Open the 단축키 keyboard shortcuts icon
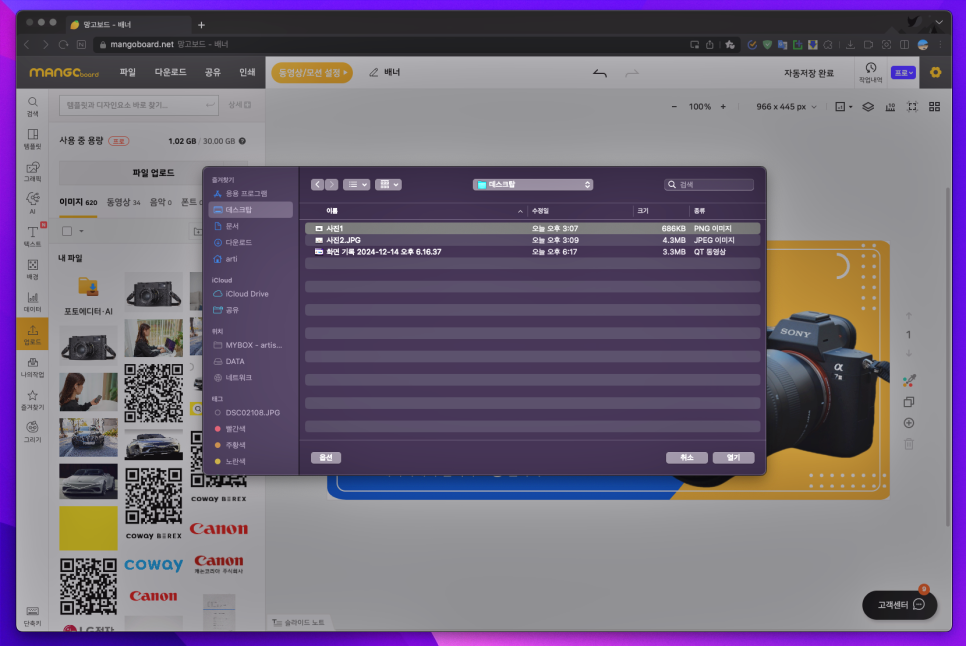The image size is (966, 646). tap(33, 616)
